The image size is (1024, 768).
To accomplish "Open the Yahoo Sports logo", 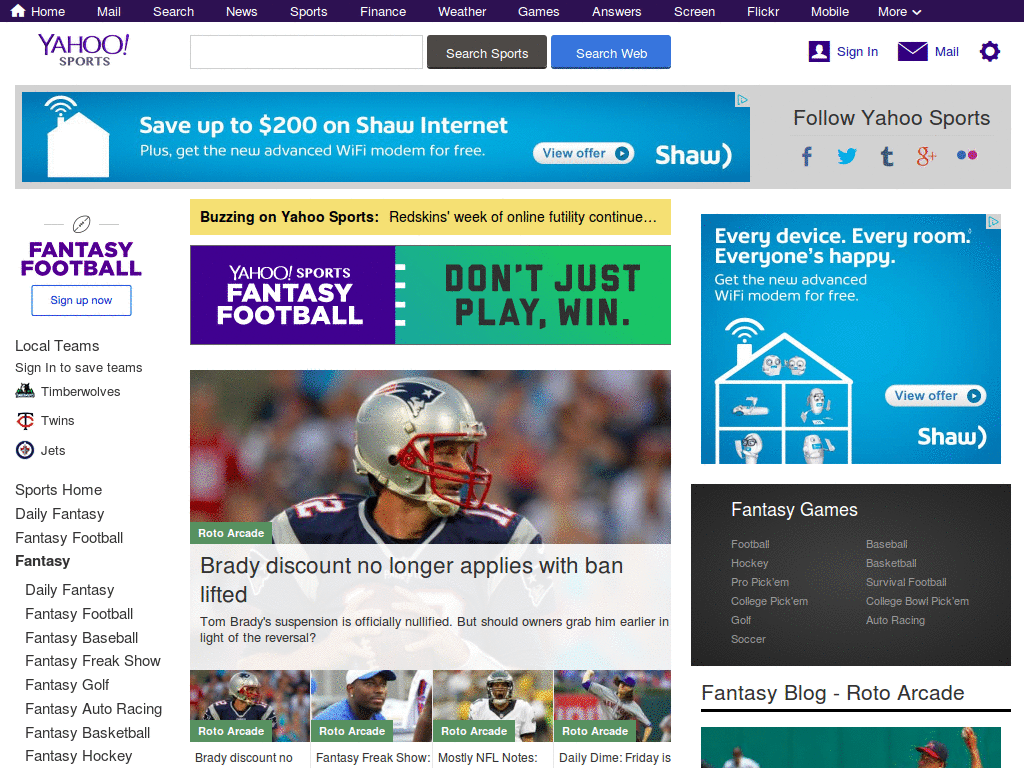I will [x=84, y=50].
